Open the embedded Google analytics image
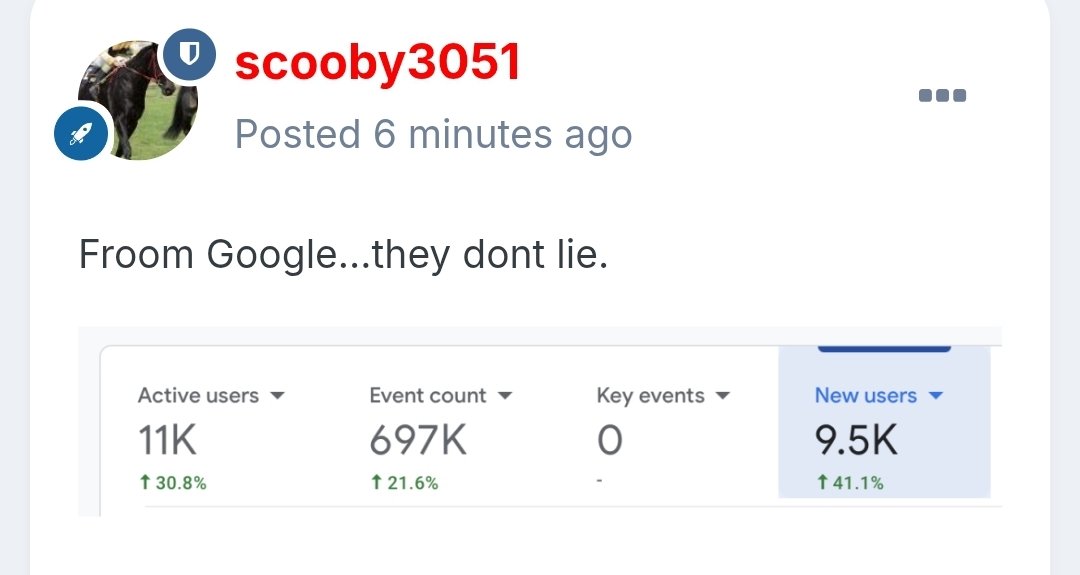The height and width of the screenshot is (575, 1080). (x=539, y=421)
